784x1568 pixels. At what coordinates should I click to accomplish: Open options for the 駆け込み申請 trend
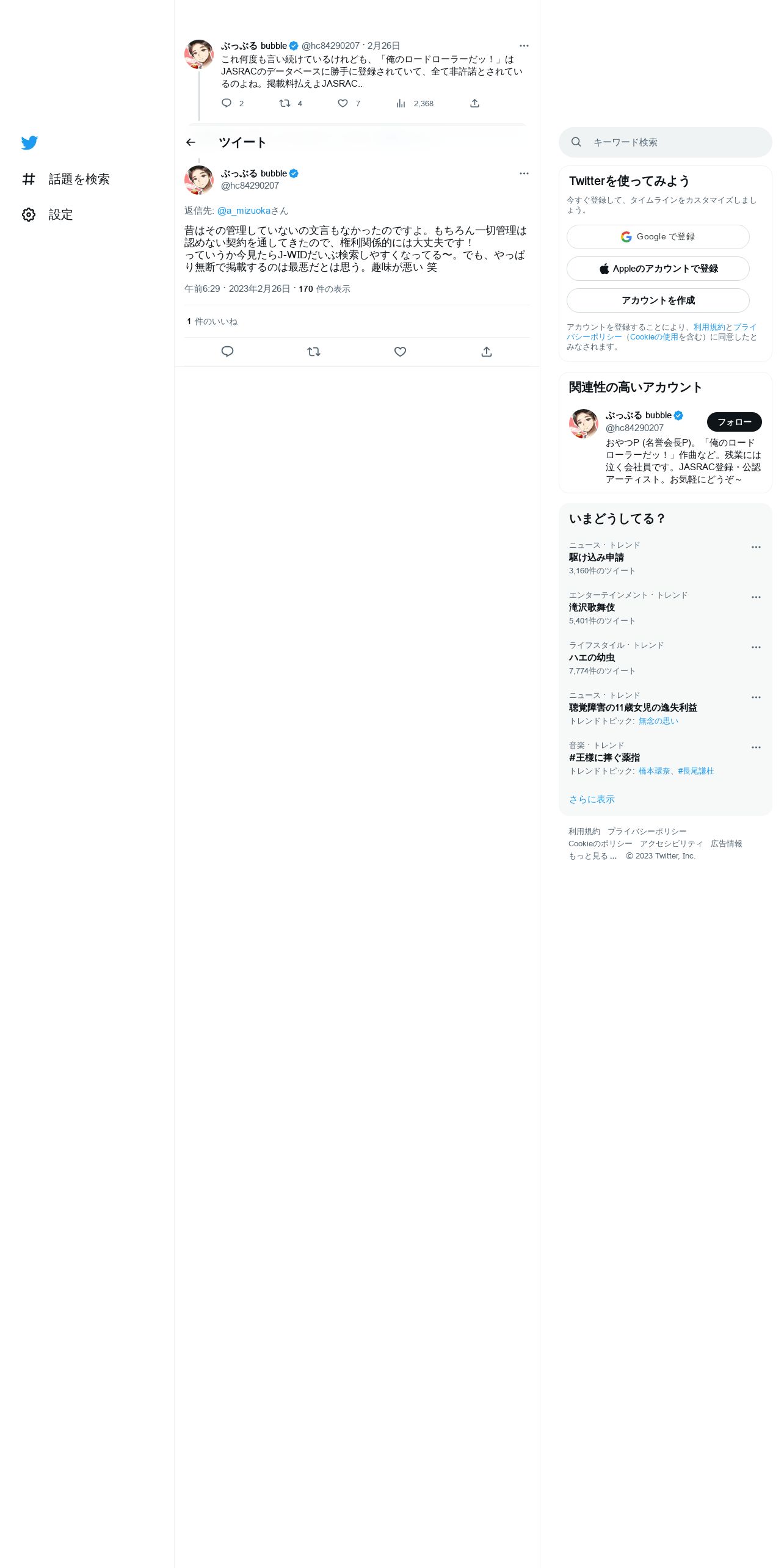[756, 547]
